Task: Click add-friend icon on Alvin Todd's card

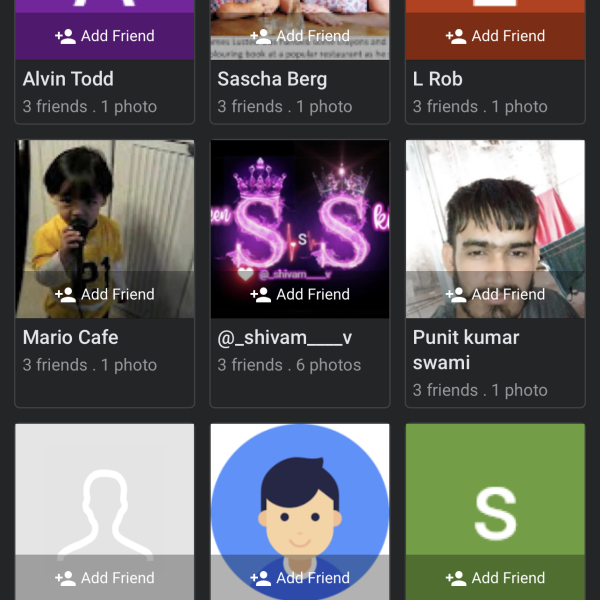Action: pyautogui.click(x=66, y=36)
